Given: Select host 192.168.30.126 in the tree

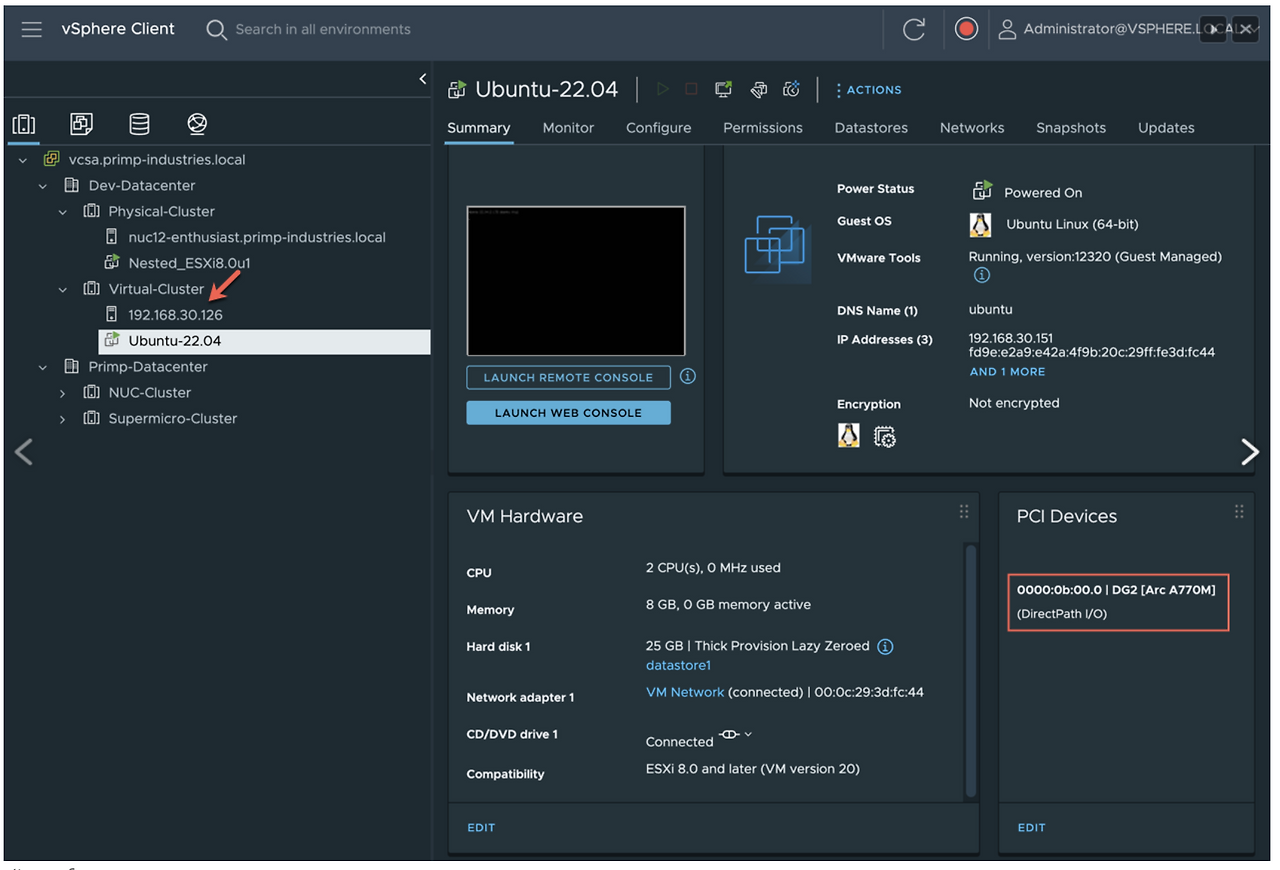Looking at the screenshot, I should pos(175,315).
